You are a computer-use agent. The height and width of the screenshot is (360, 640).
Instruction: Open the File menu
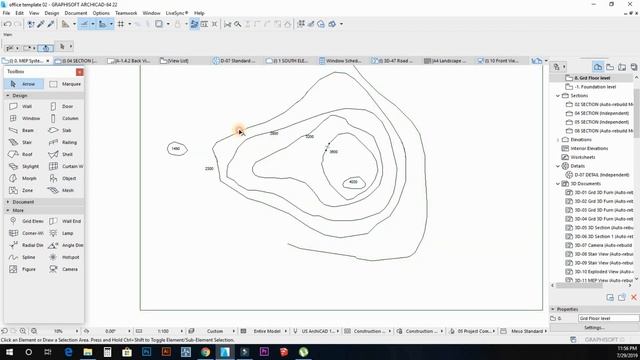pyautogui.click(x=6, y=13)
